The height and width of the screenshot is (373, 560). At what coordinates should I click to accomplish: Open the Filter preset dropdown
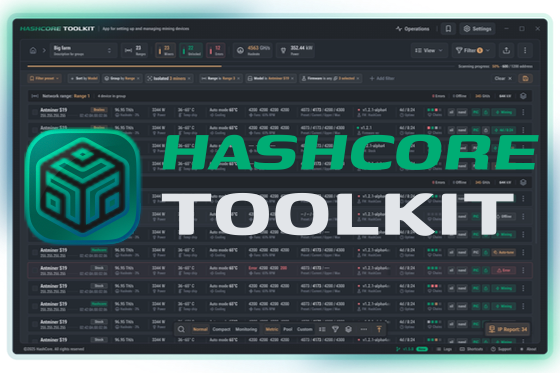[x=44, y=78]
